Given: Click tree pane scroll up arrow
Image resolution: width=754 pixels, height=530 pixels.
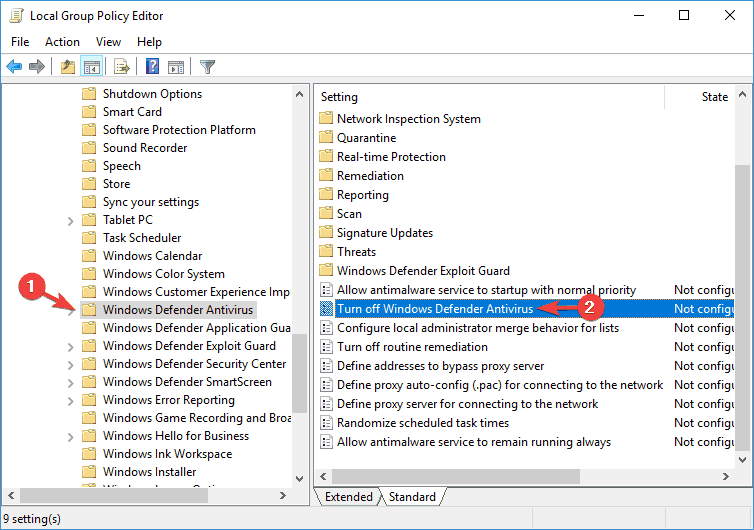Looking at the screenshot, I should (299, 94).
